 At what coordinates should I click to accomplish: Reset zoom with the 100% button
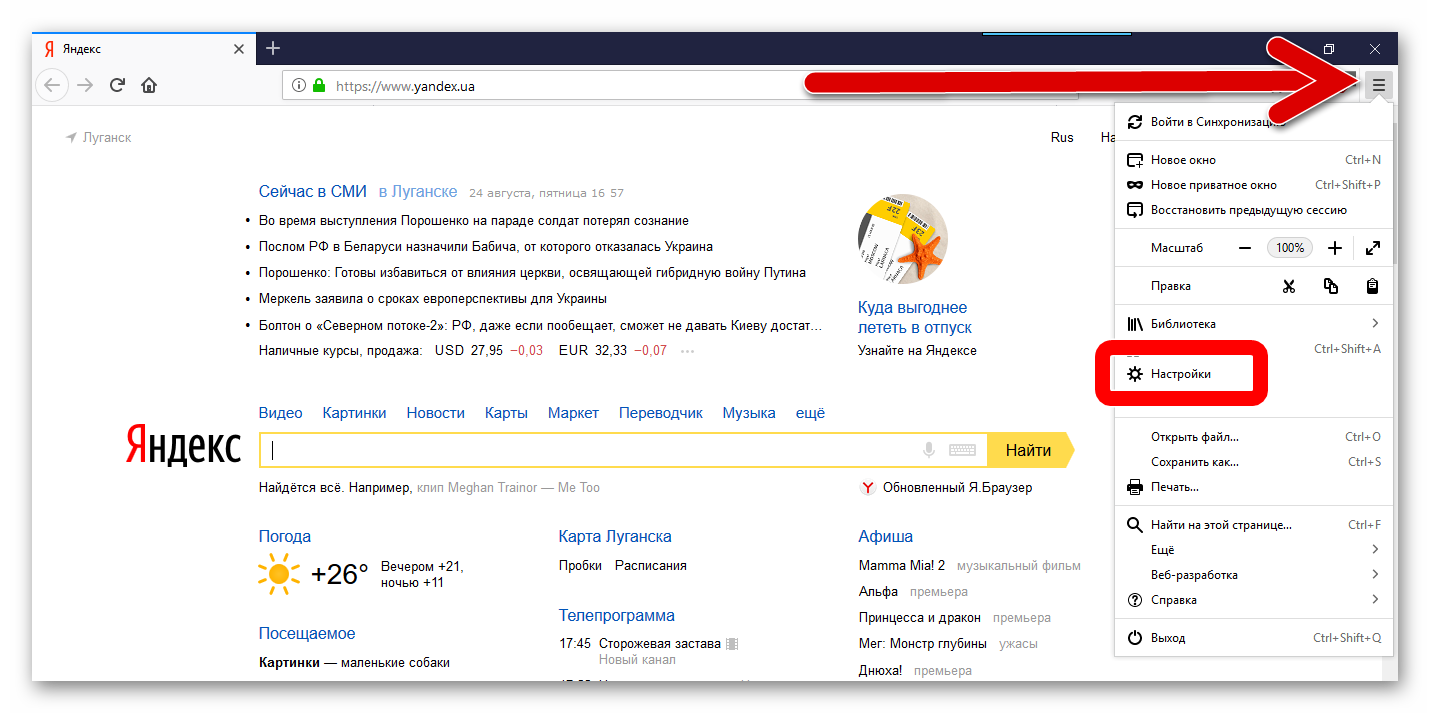[x=1290, y=248]
